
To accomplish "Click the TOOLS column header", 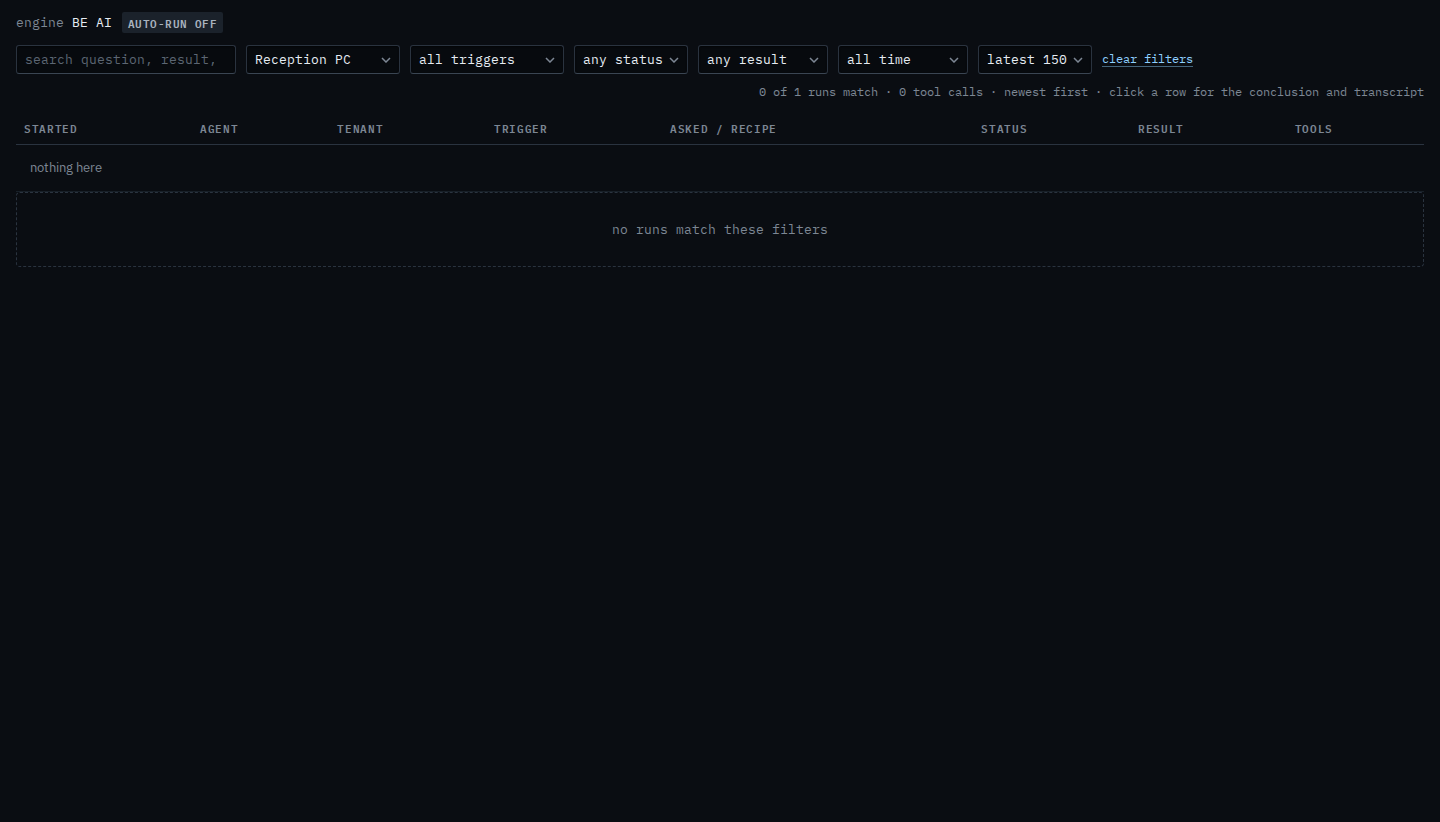I will pyautogui.click(x=1313, y=129).
